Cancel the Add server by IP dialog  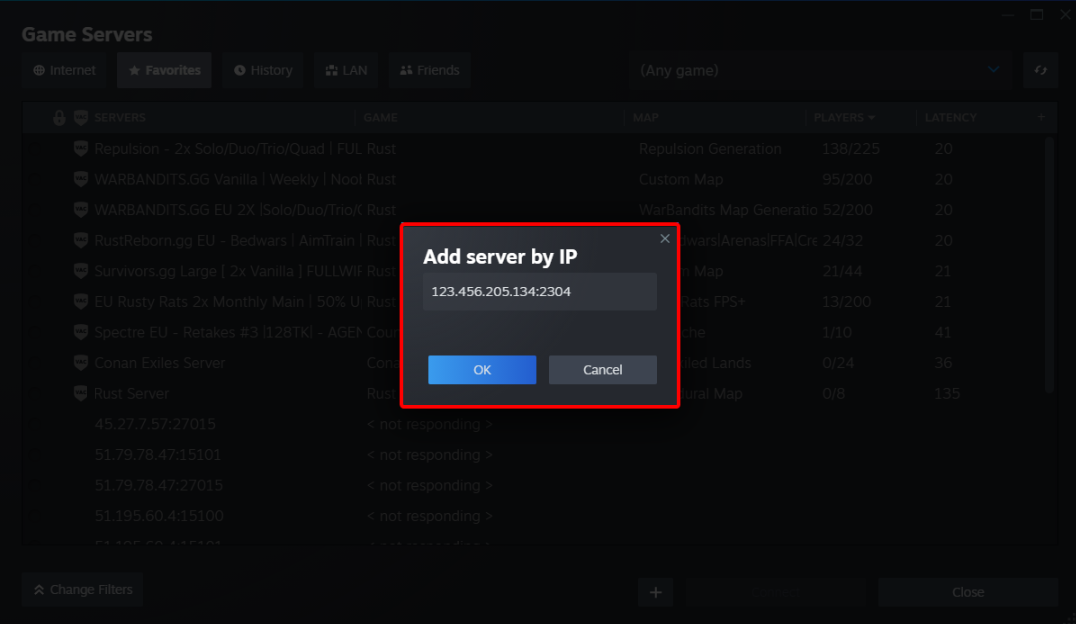pos(602,370)
